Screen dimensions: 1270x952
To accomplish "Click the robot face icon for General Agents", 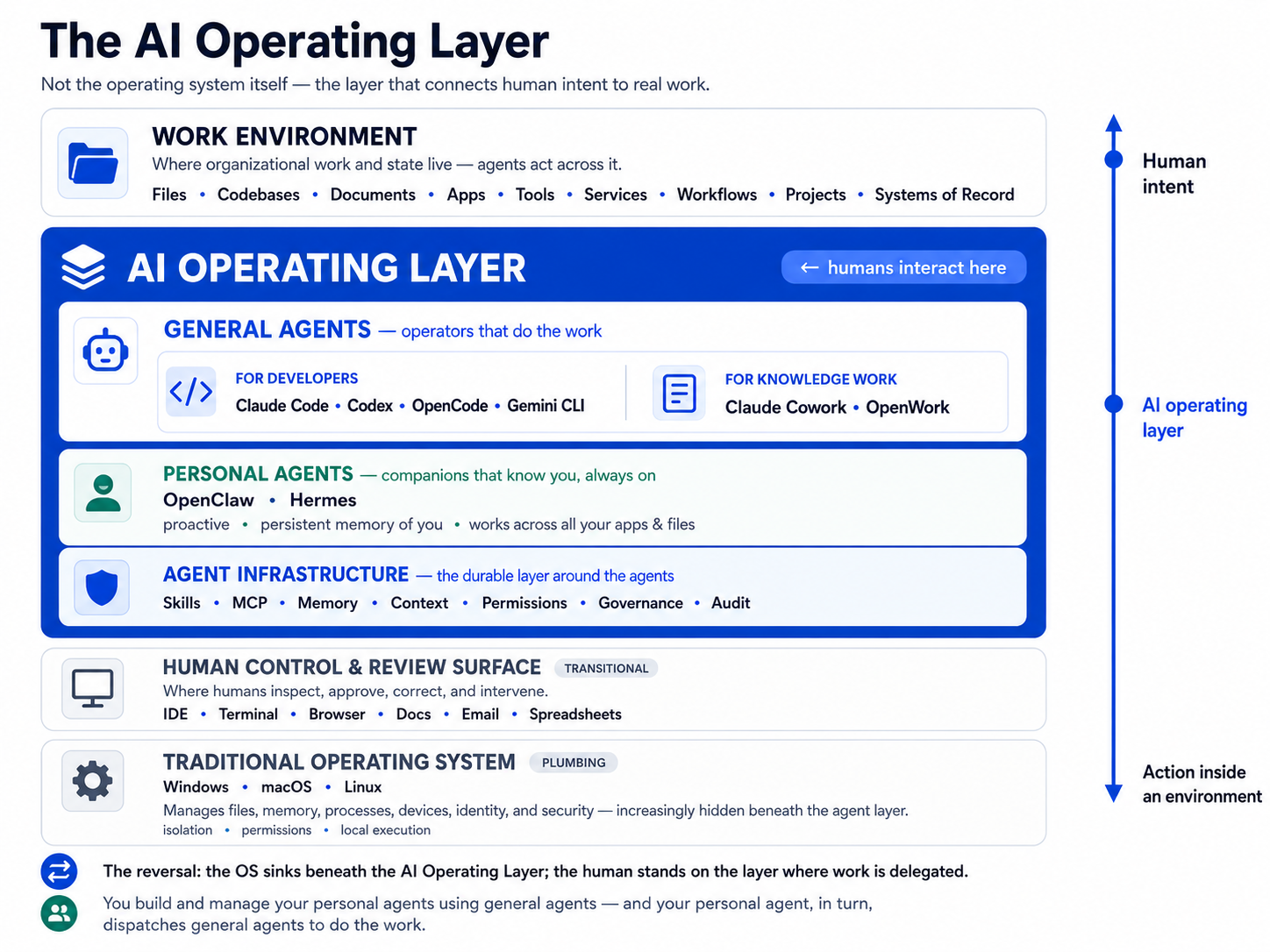I will point(106,351).
